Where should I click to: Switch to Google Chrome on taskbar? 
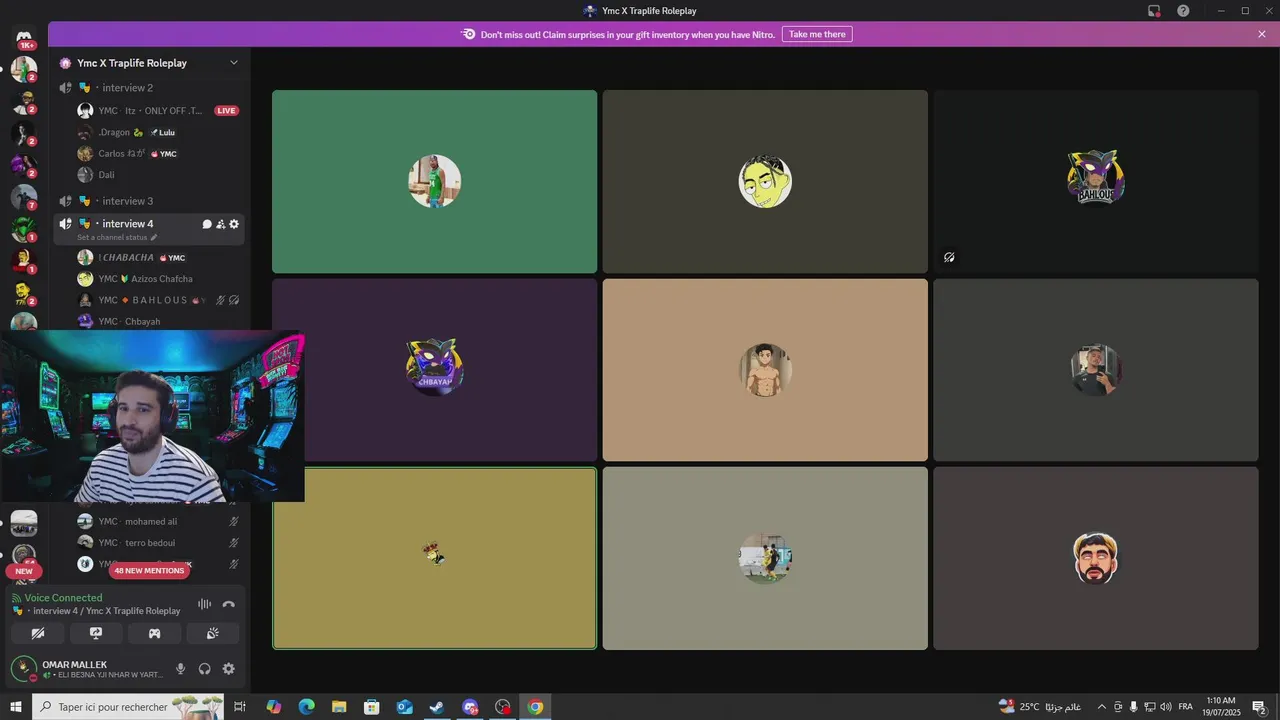point(535,707)
